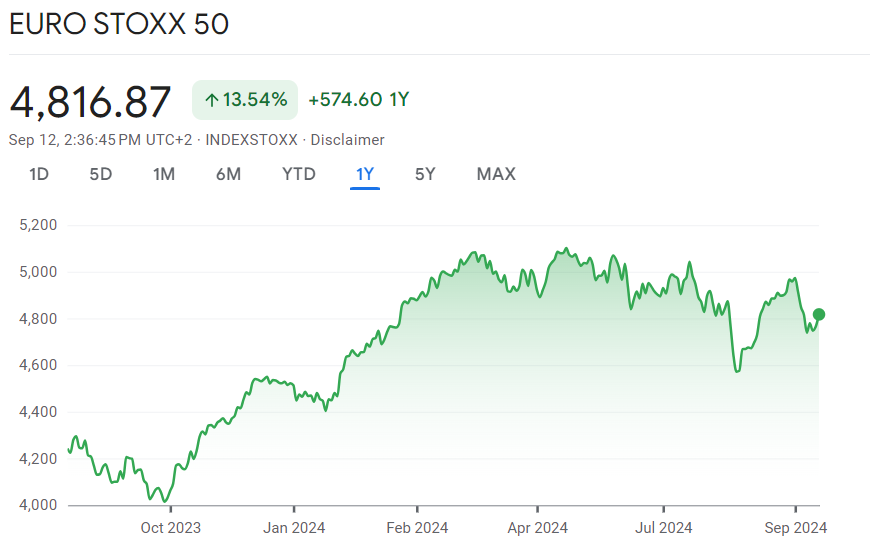Image resolution: width=870 pixels, height=558 pixels.
Task: Click the Sep 2024 axis label
Action: [796, 527]
